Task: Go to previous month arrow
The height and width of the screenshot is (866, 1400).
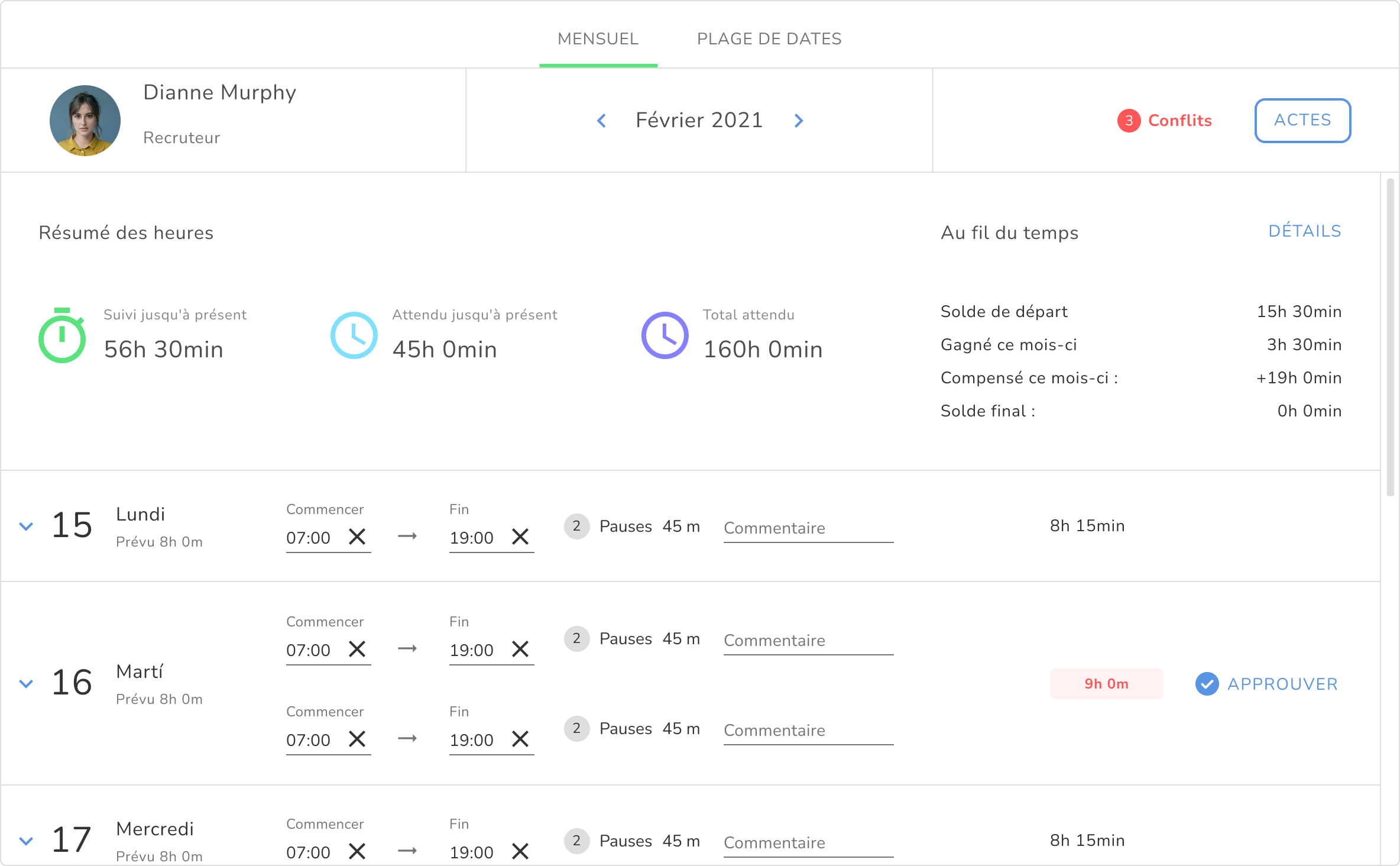Action: coord(601,121)
